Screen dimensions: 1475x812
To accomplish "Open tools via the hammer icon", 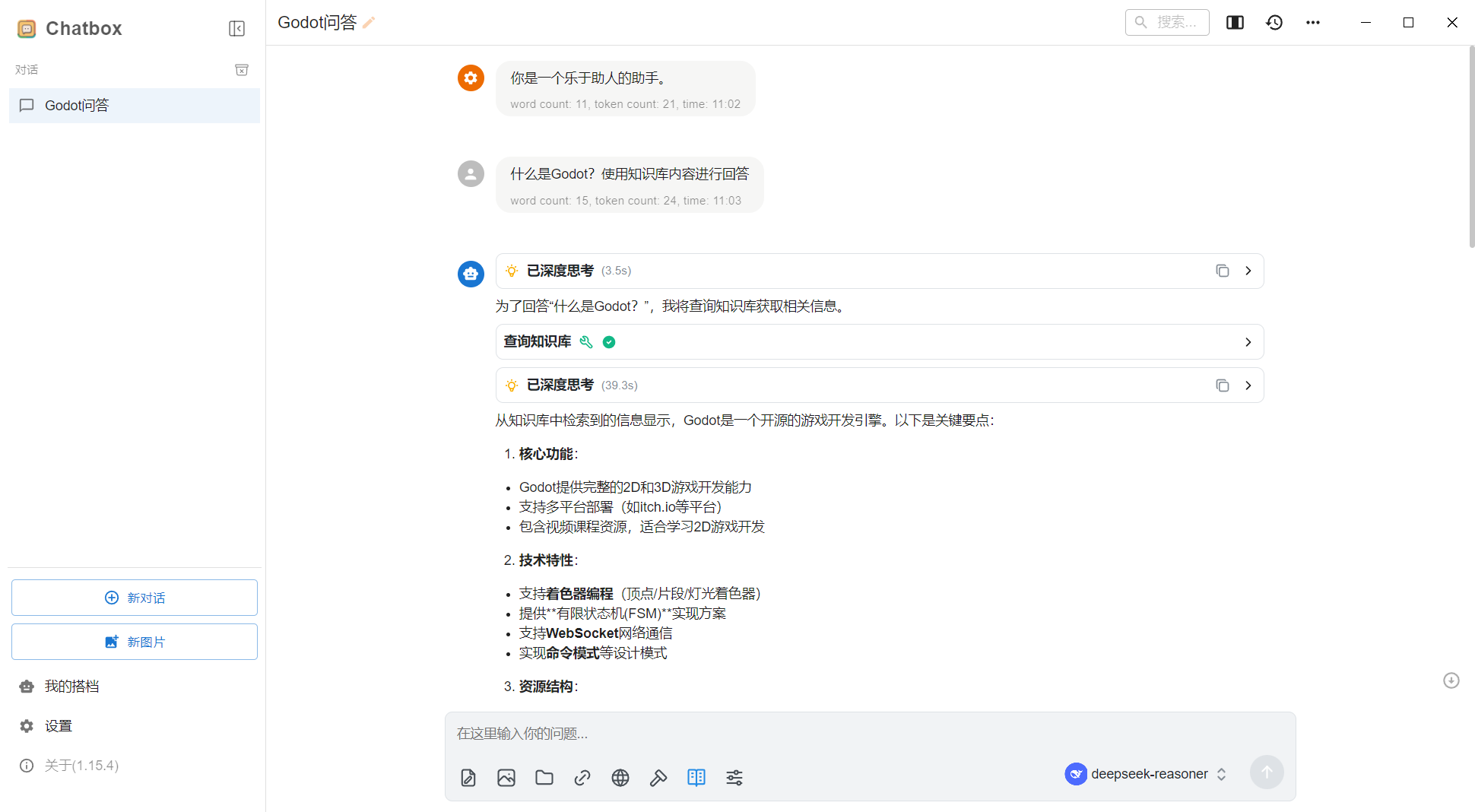I will 658,777.
